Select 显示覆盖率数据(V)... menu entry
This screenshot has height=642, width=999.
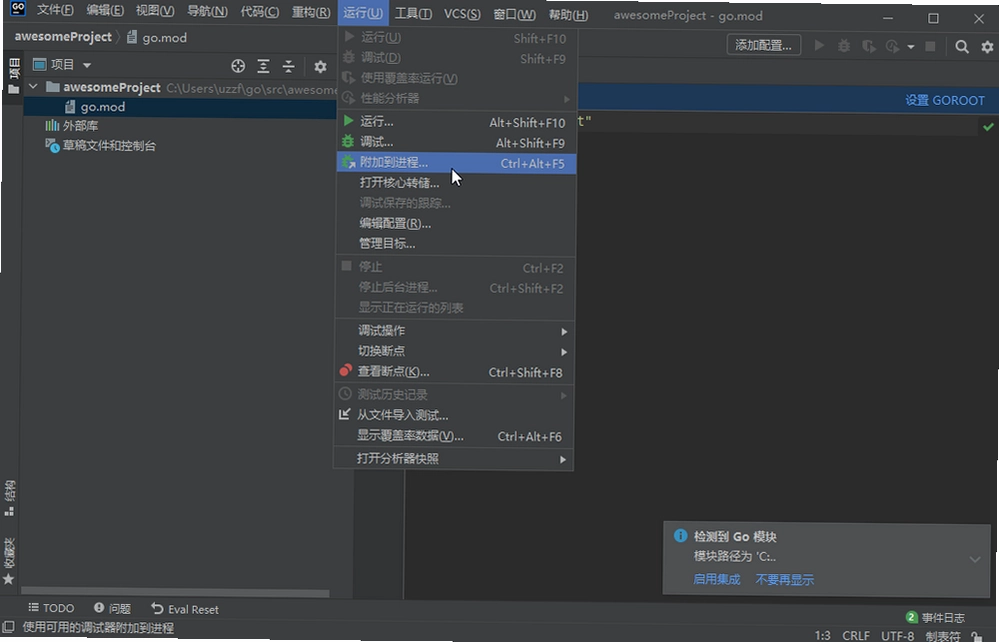click(454, 436)
